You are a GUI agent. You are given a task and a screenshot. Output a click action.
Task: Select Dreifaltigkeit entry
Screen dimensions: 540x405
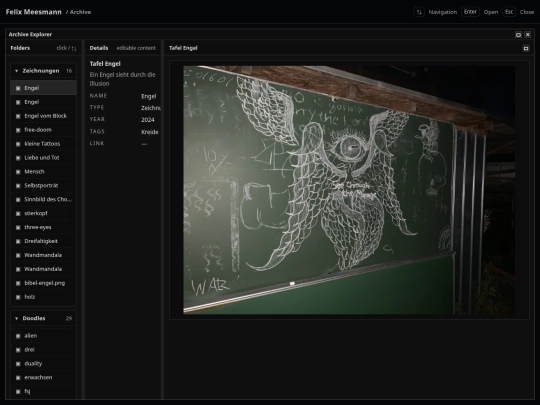click(43, 241)
